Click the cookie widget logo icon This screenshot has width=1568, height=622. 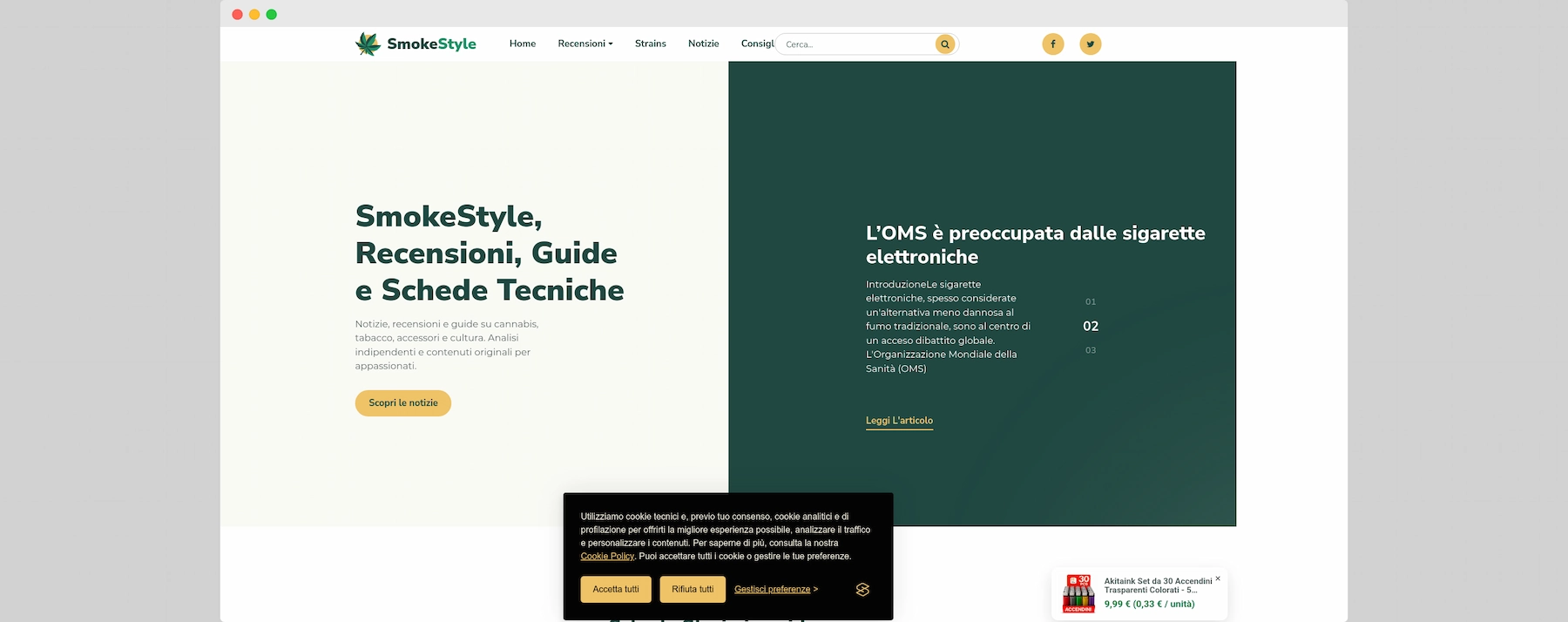862,590
